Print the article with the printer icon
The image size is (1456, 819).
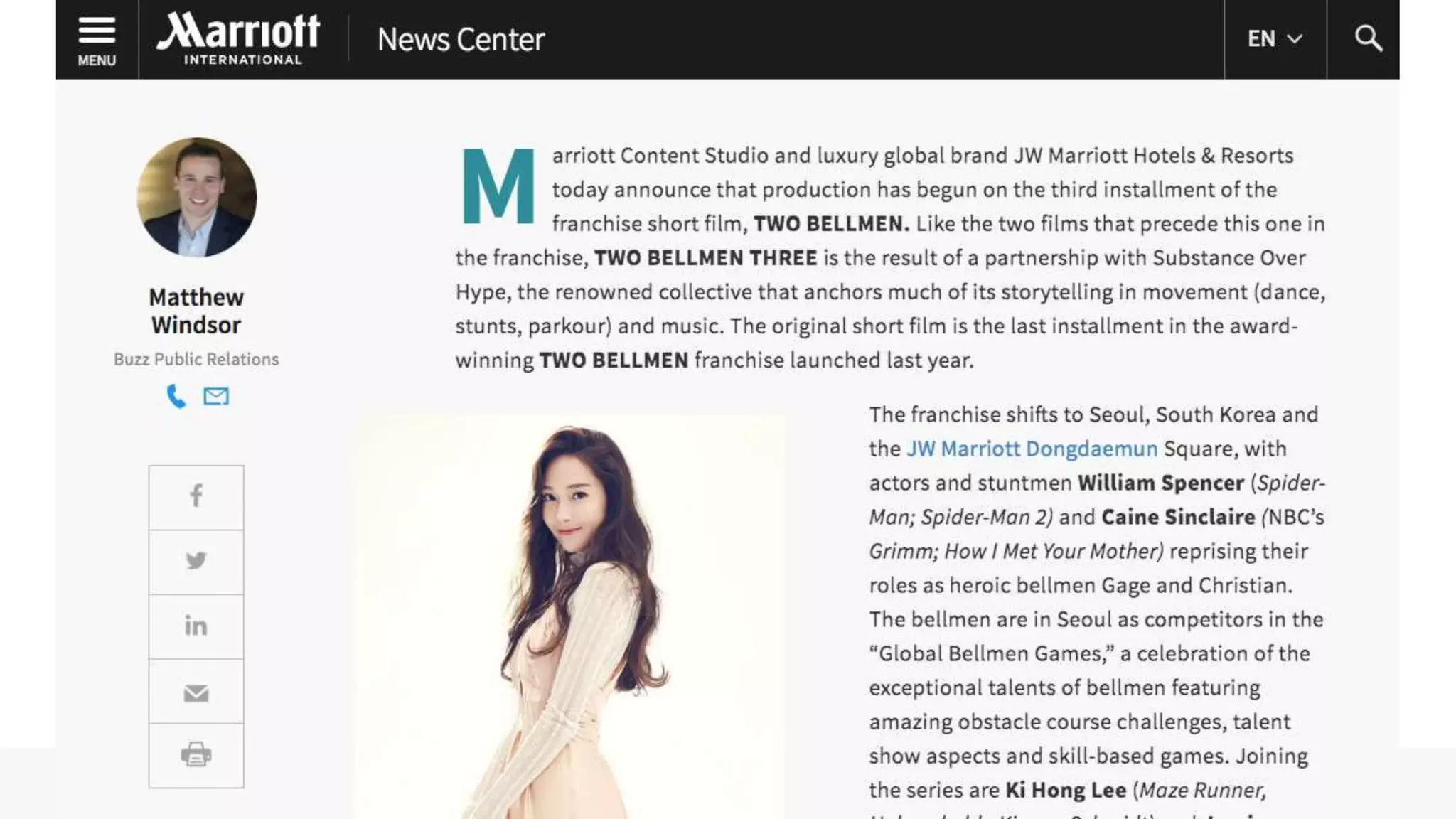[x=196, y=755]
